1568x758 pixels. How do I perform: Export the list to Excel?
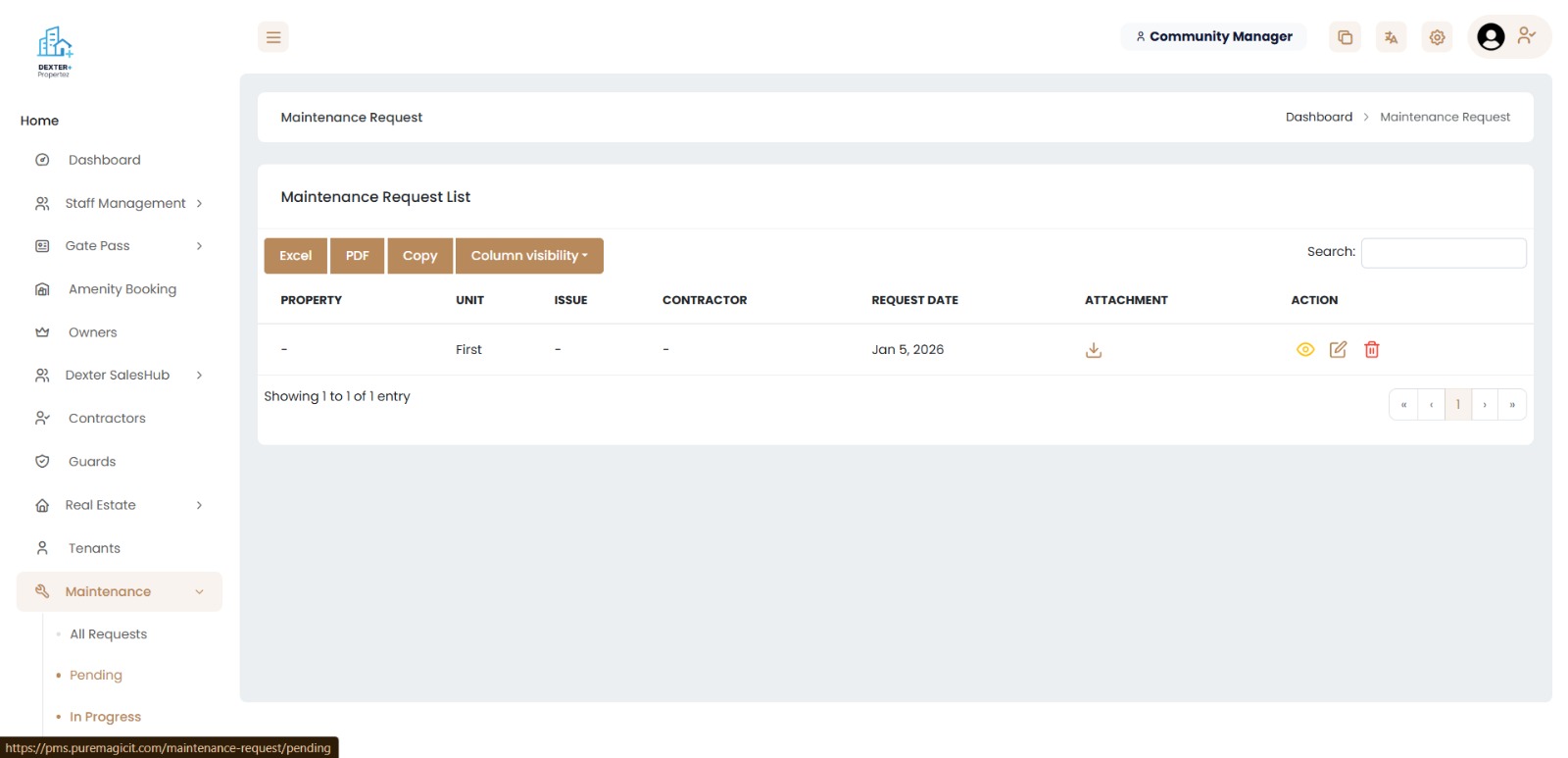pyautogui.click(x=296, y=256)
